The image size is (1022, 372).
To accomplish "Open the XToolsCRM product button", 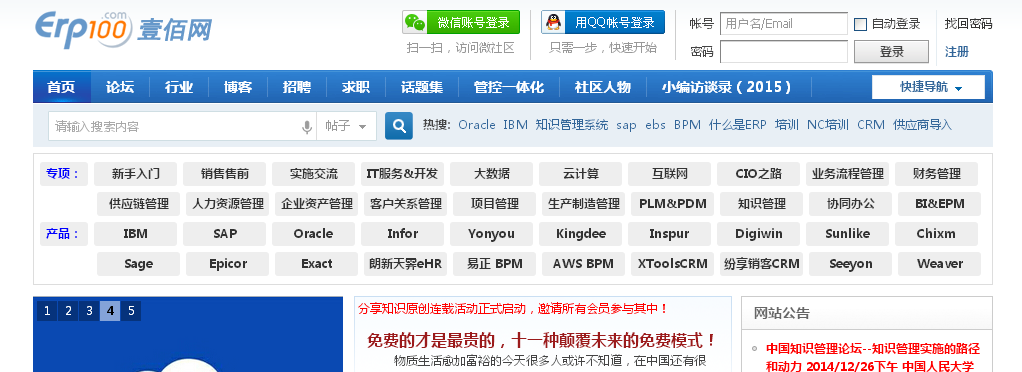I will (673, 264).
